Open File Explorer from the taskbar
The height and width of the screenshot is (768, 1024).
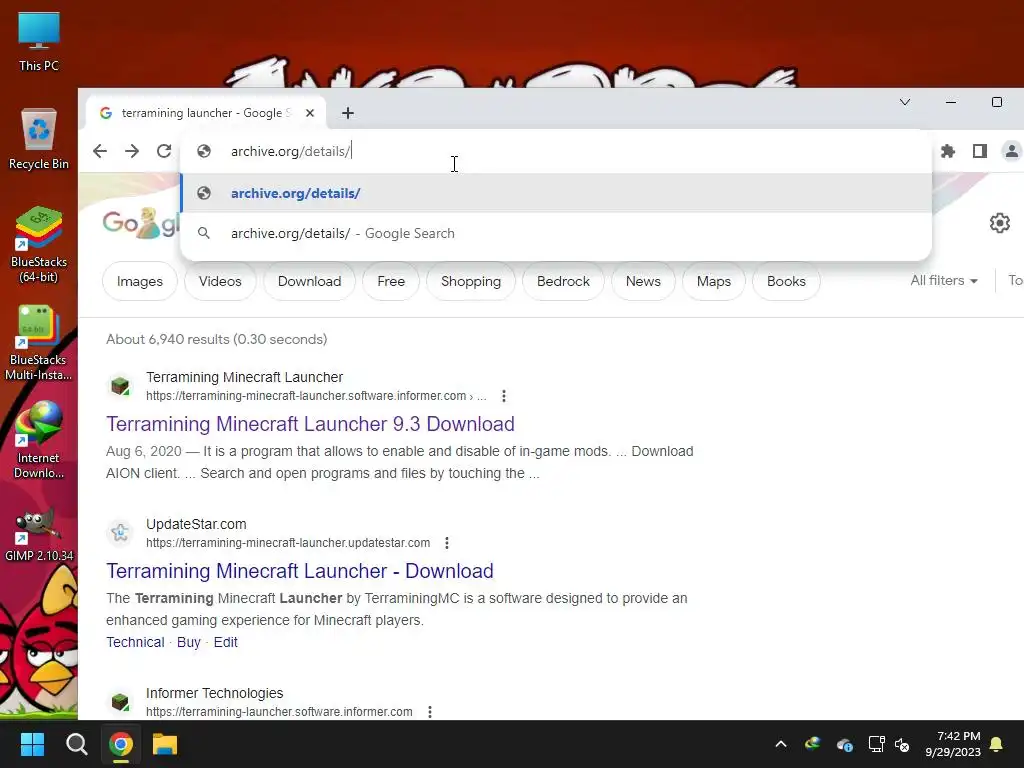(x=165, y=744)
